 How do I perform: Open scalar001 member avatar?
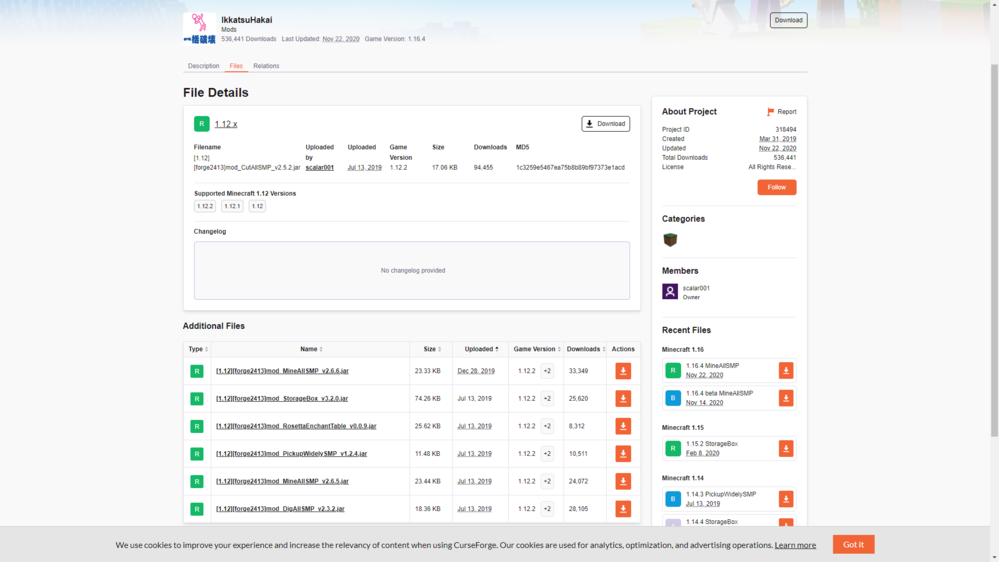click(670, 292)
